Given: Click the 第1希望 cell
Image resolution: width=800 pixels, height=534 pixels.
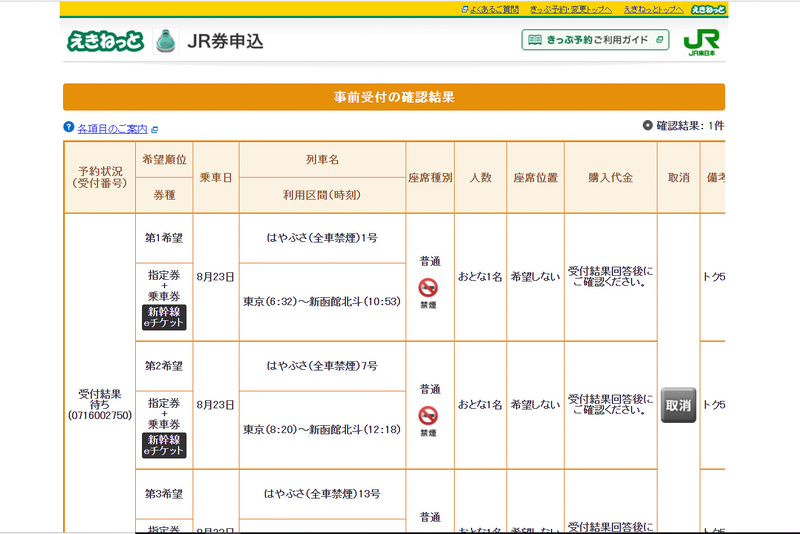Looking at the screenshot, I should tap(164, 238).
